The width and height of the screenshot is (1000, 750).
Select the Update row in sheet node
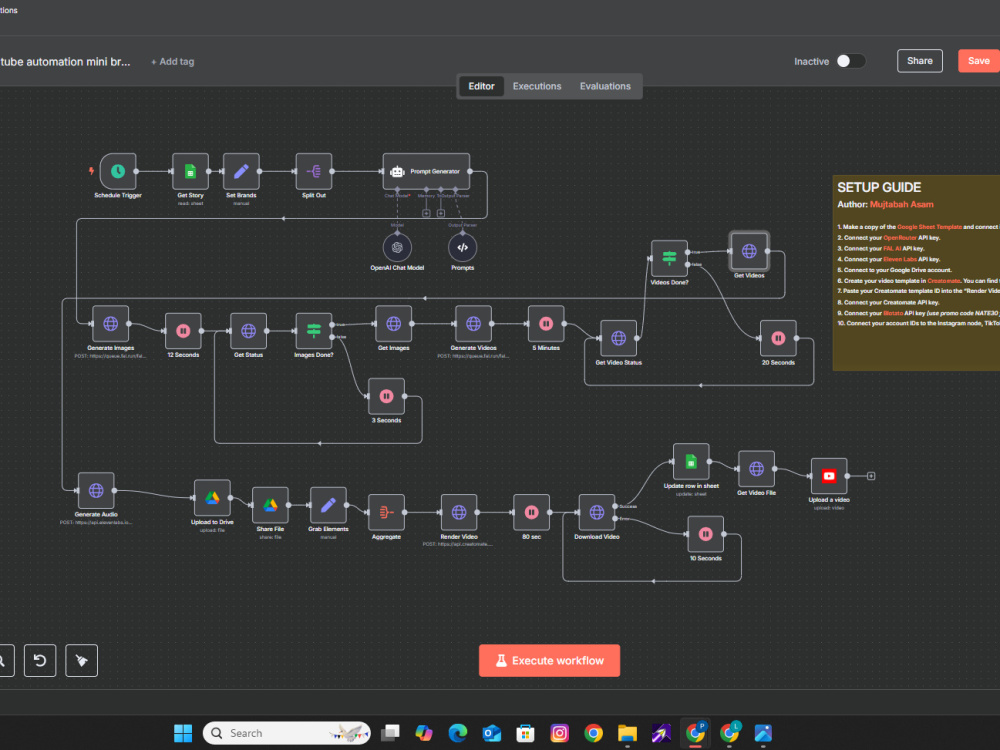(691, 462)
